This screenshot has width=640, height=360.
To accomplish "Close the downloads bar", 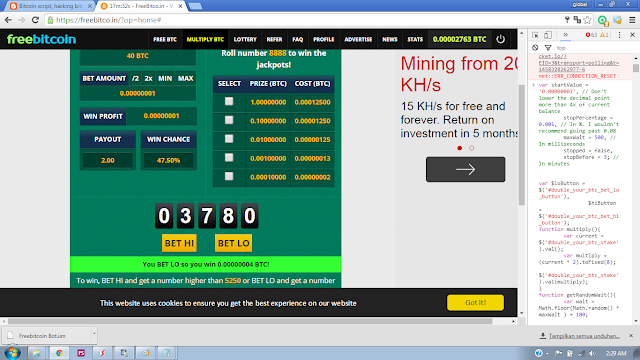I will [631, 336].
